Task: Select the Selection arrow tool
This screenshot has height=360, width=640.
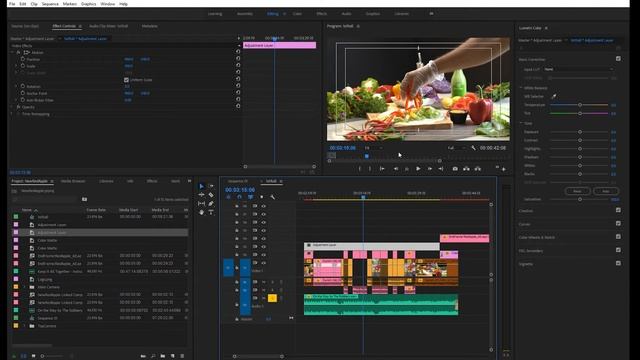Action: point(202,186)
